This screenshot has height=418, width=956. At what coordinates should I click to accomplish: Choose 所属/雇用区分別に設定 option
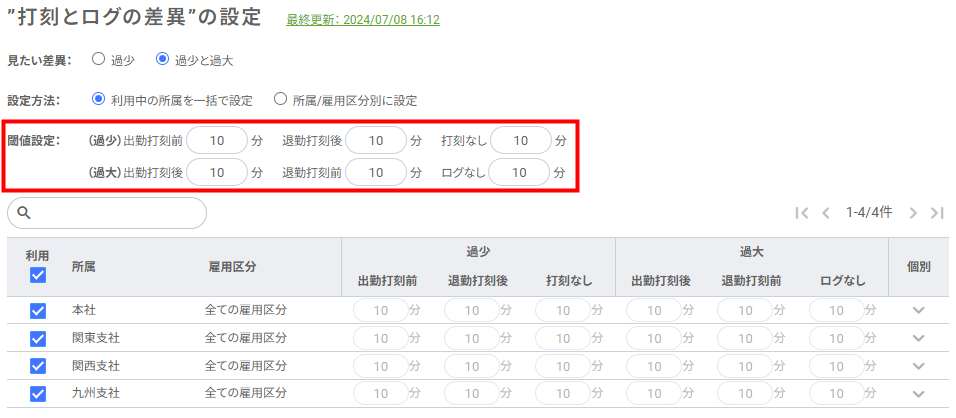pyautogui.click(x=280, y=100)
